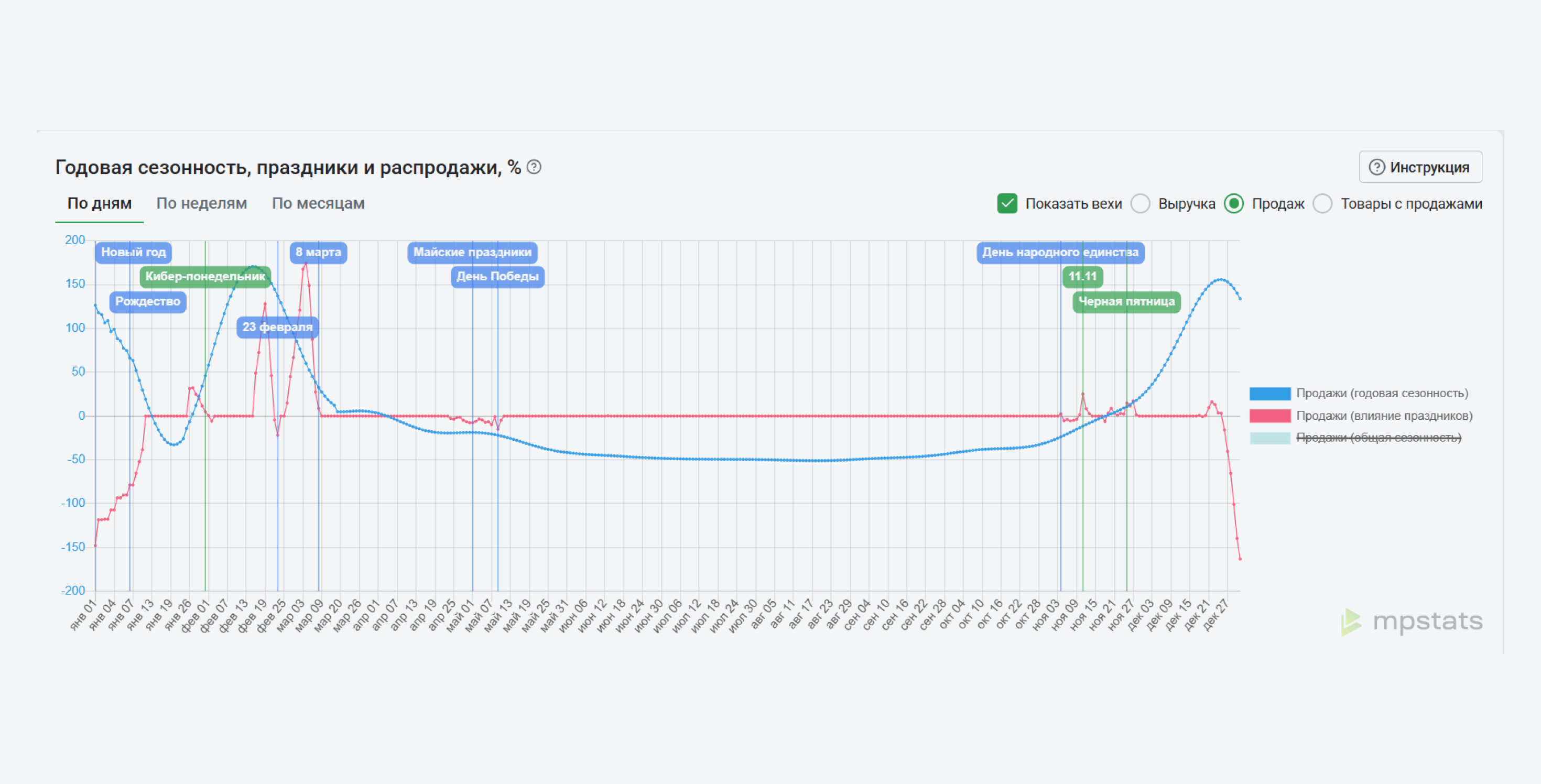The image size is (1541, 784).
Task: Choose the Товары с продажами radio option
Action: 1322,203
